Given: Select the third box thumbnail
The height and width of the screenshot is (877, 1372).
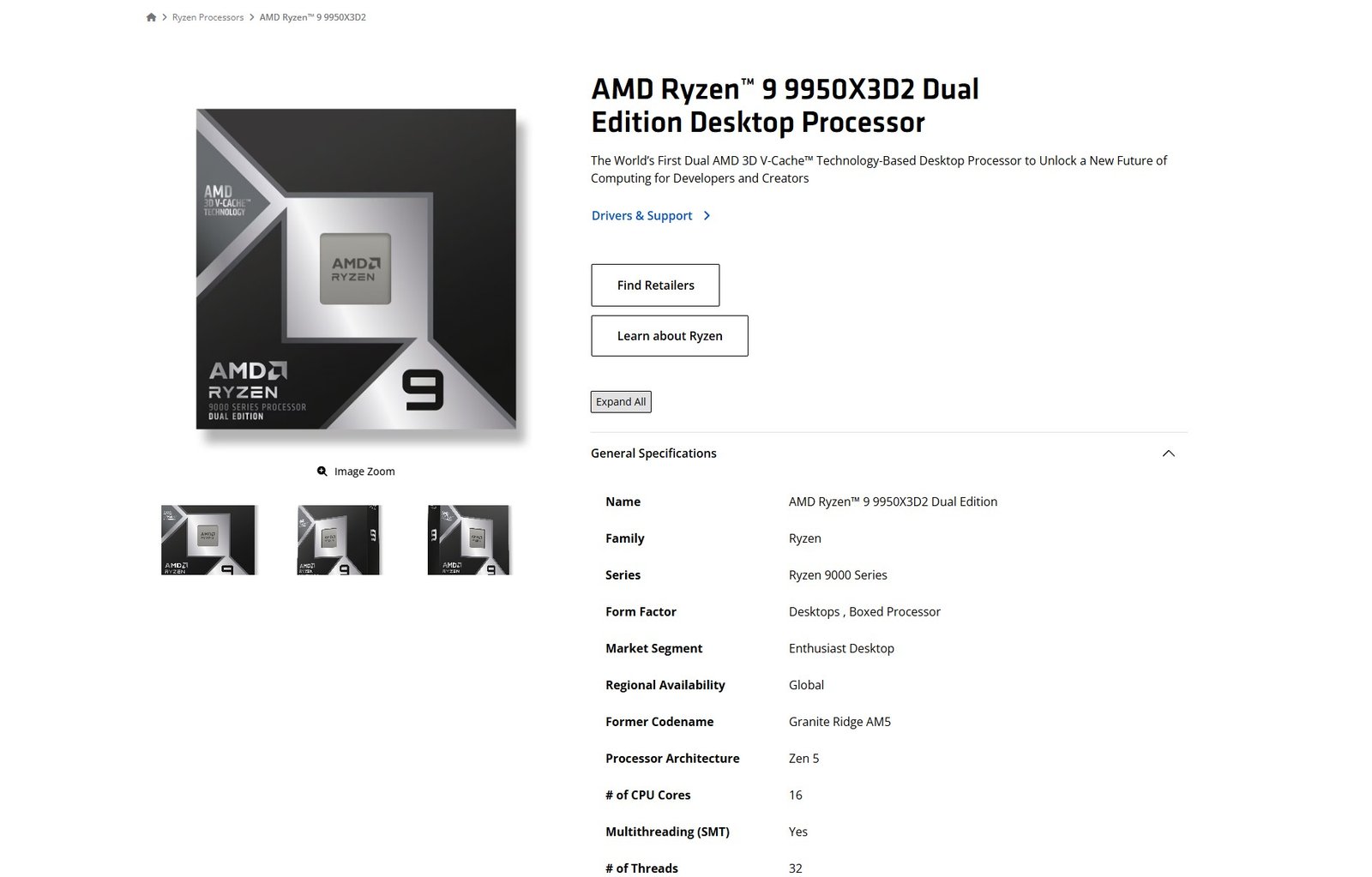Looking at the screenshot, I should (469, 540).
